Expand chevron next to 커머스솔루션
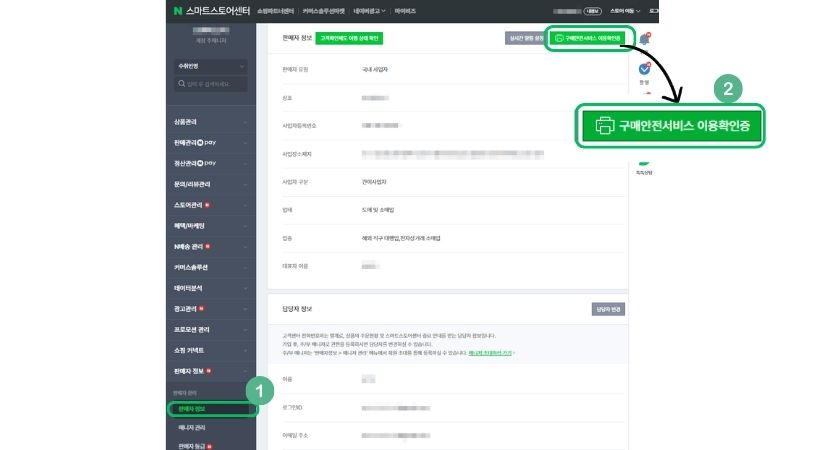The image size is (825, 450). click(x=245, y=267)
